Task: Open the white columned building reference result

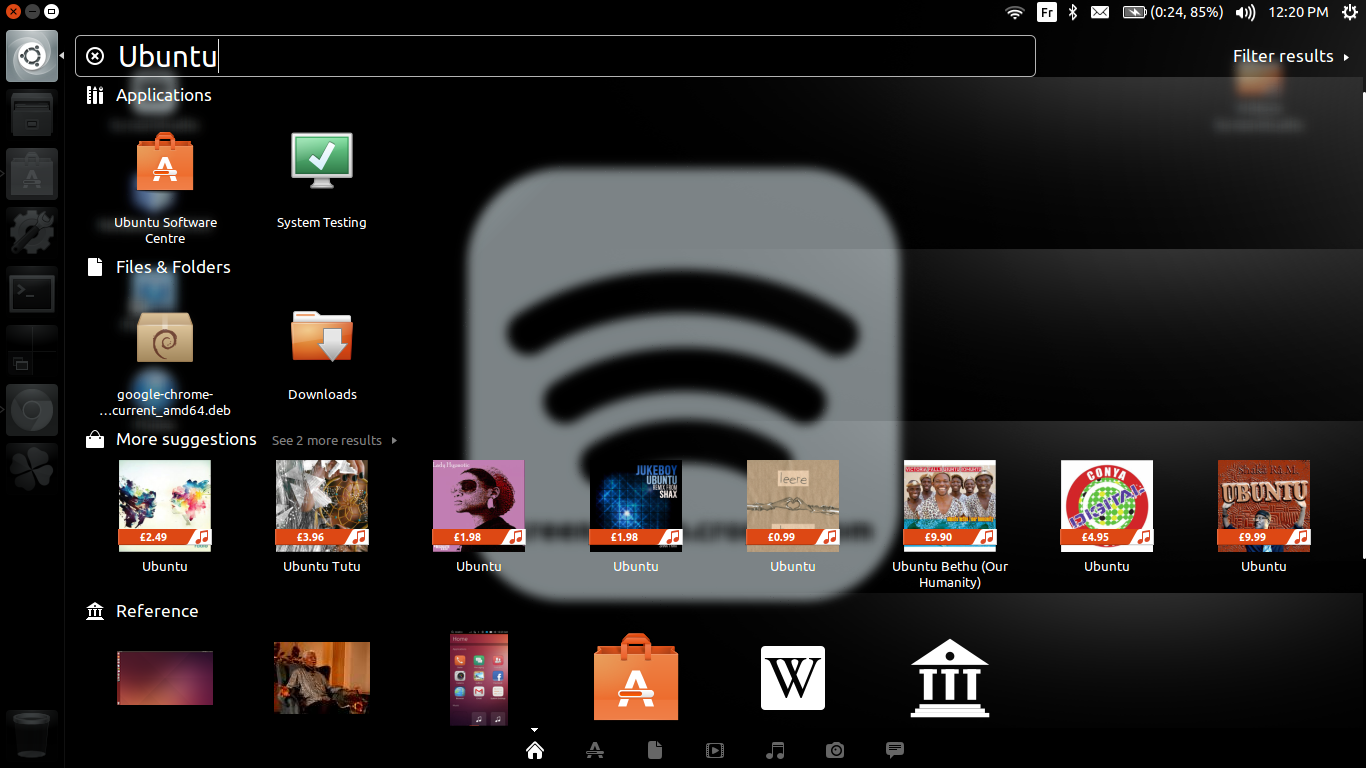Action: click(x=950, y=678)
